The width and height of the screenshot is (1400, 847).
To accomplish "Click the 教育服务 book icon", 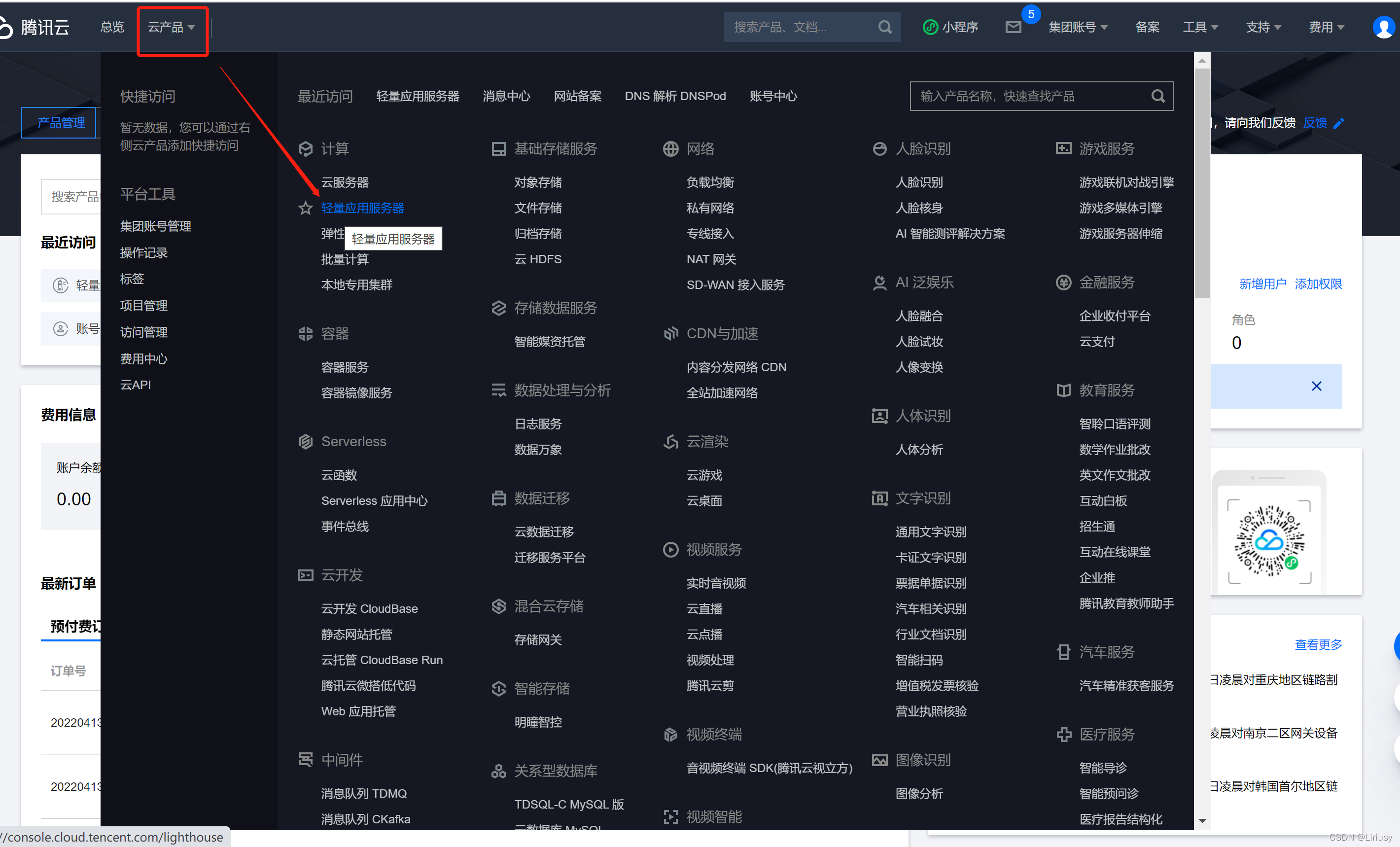I will 1063,390.
